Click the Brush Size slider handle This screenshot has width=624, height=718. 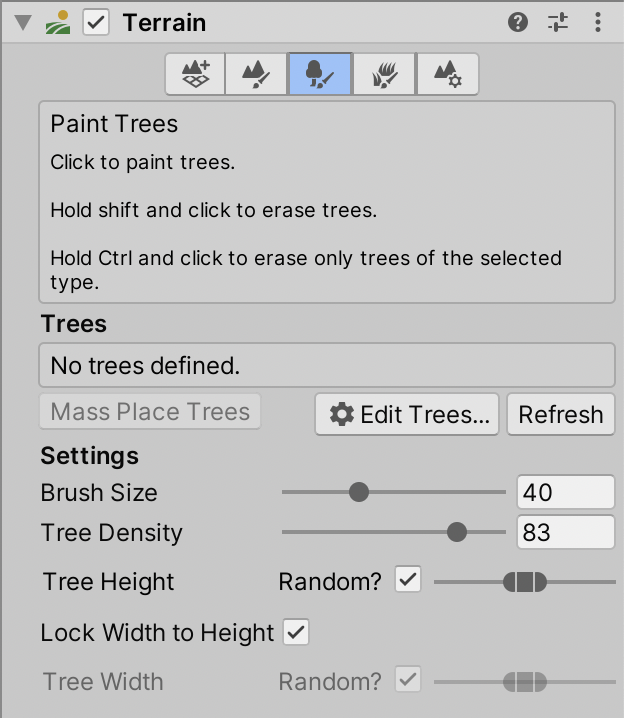[x=359, y=492]
